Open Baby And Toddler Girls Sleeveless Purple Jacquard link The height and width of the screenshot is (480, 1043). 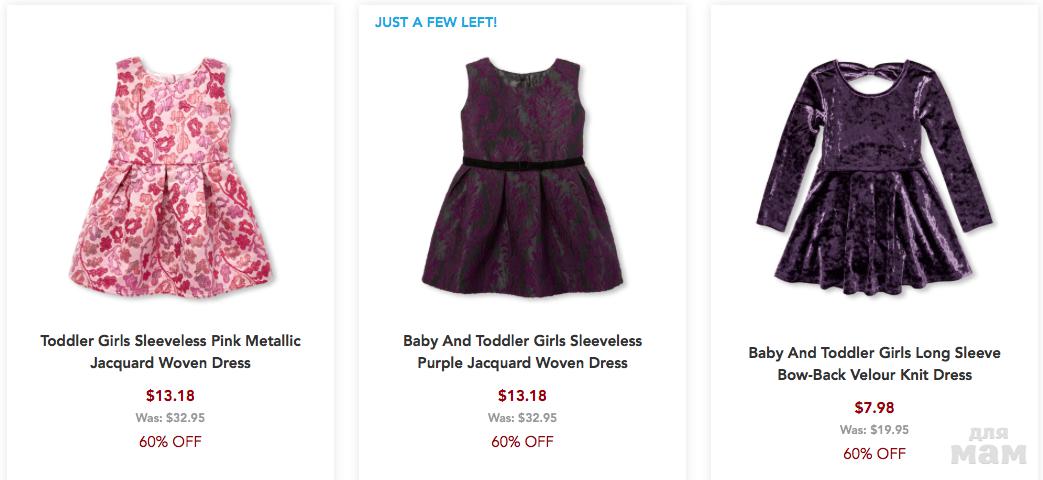[x=522, y=352]
